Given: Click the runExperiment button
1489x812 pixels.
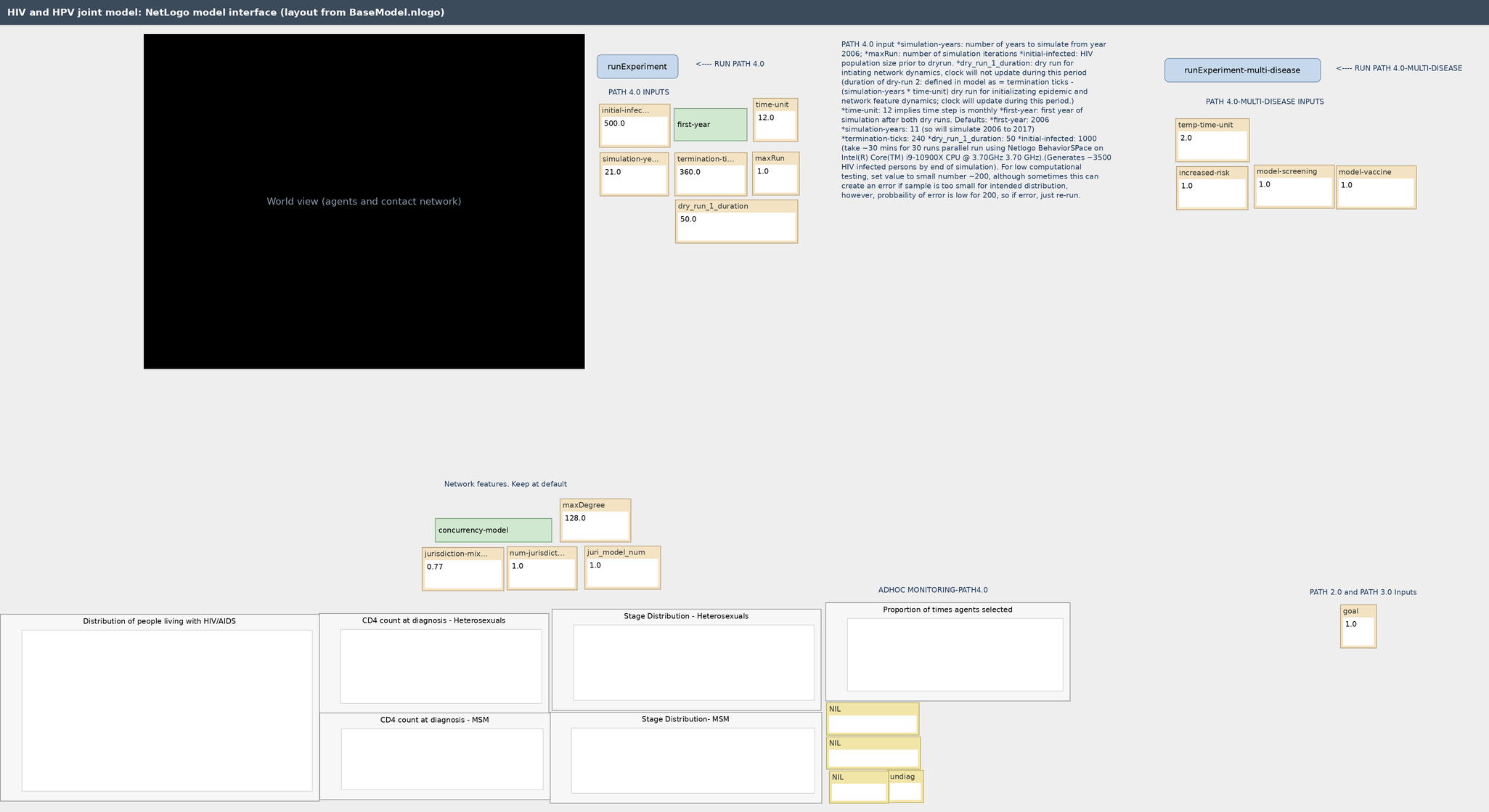Looking at the screenshot, I should (x=637, y=67).
